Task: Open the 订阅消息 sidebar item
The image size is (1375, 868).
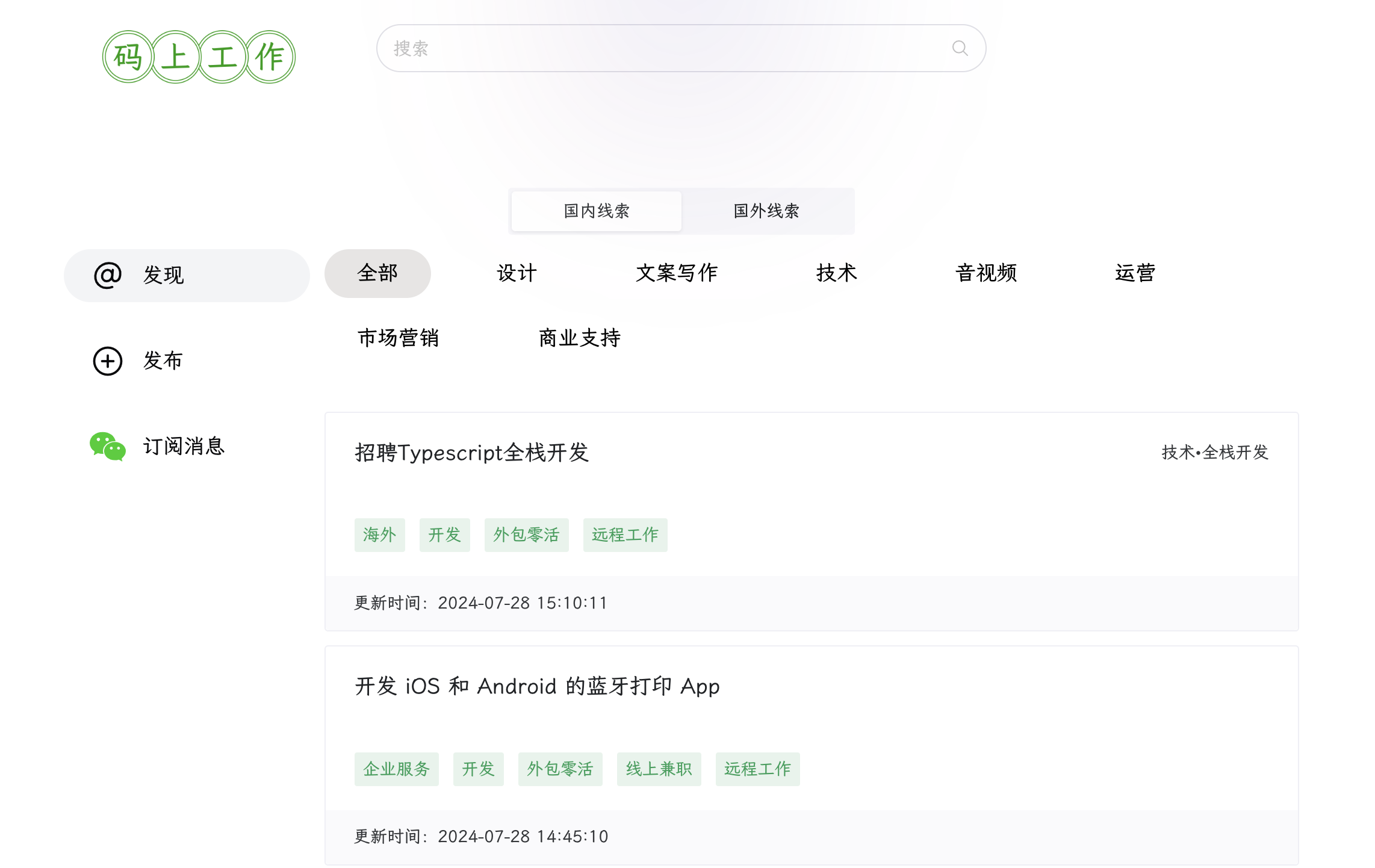Action: pyautogui.click(x=187, y=446)
